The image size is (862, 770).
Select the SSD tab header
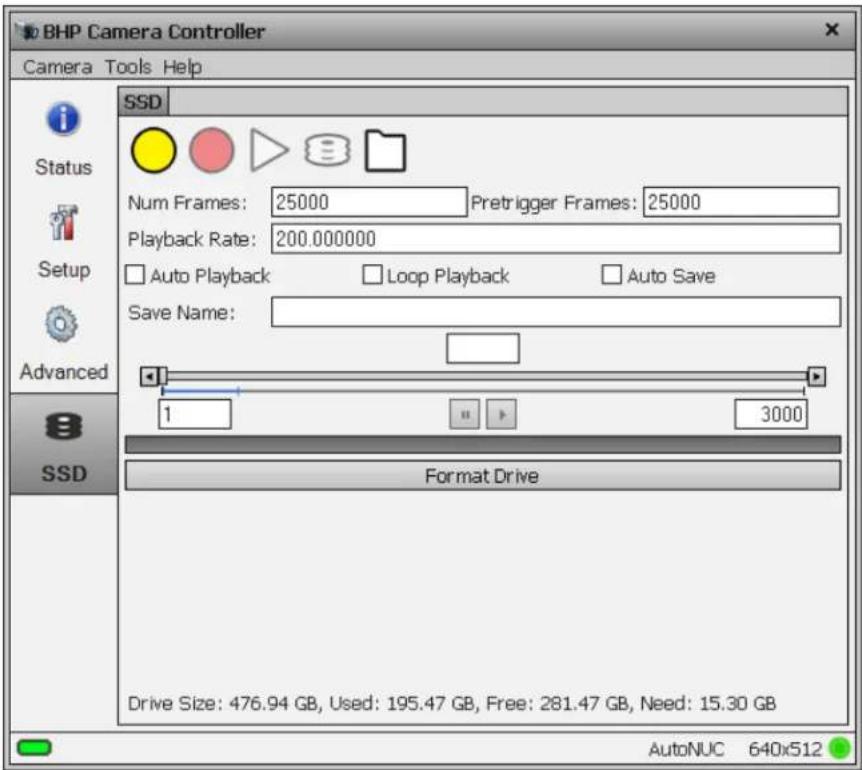coord(143,102)
